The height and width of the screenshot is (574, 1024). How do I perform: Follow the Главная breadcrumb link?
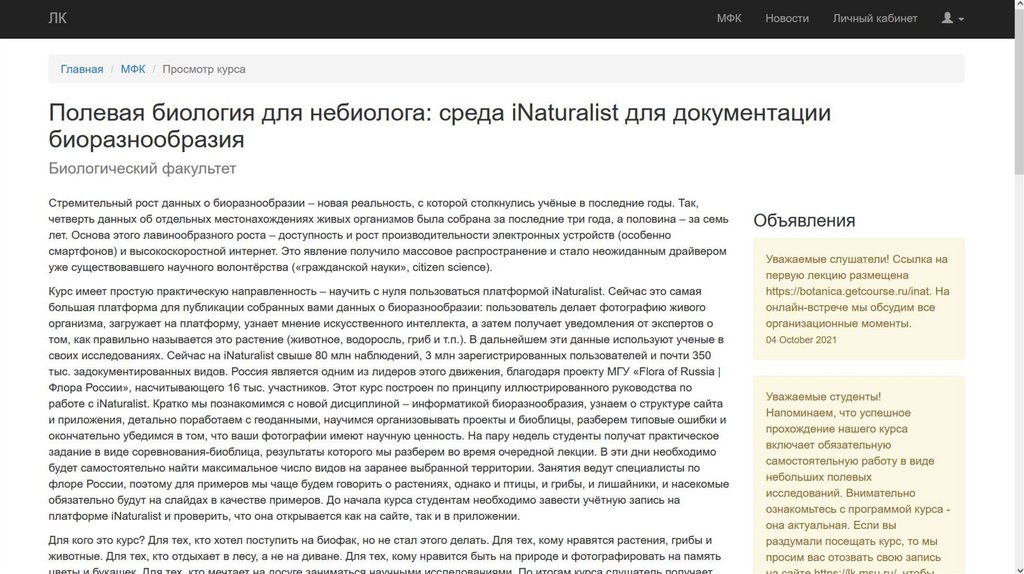(82, 69)
